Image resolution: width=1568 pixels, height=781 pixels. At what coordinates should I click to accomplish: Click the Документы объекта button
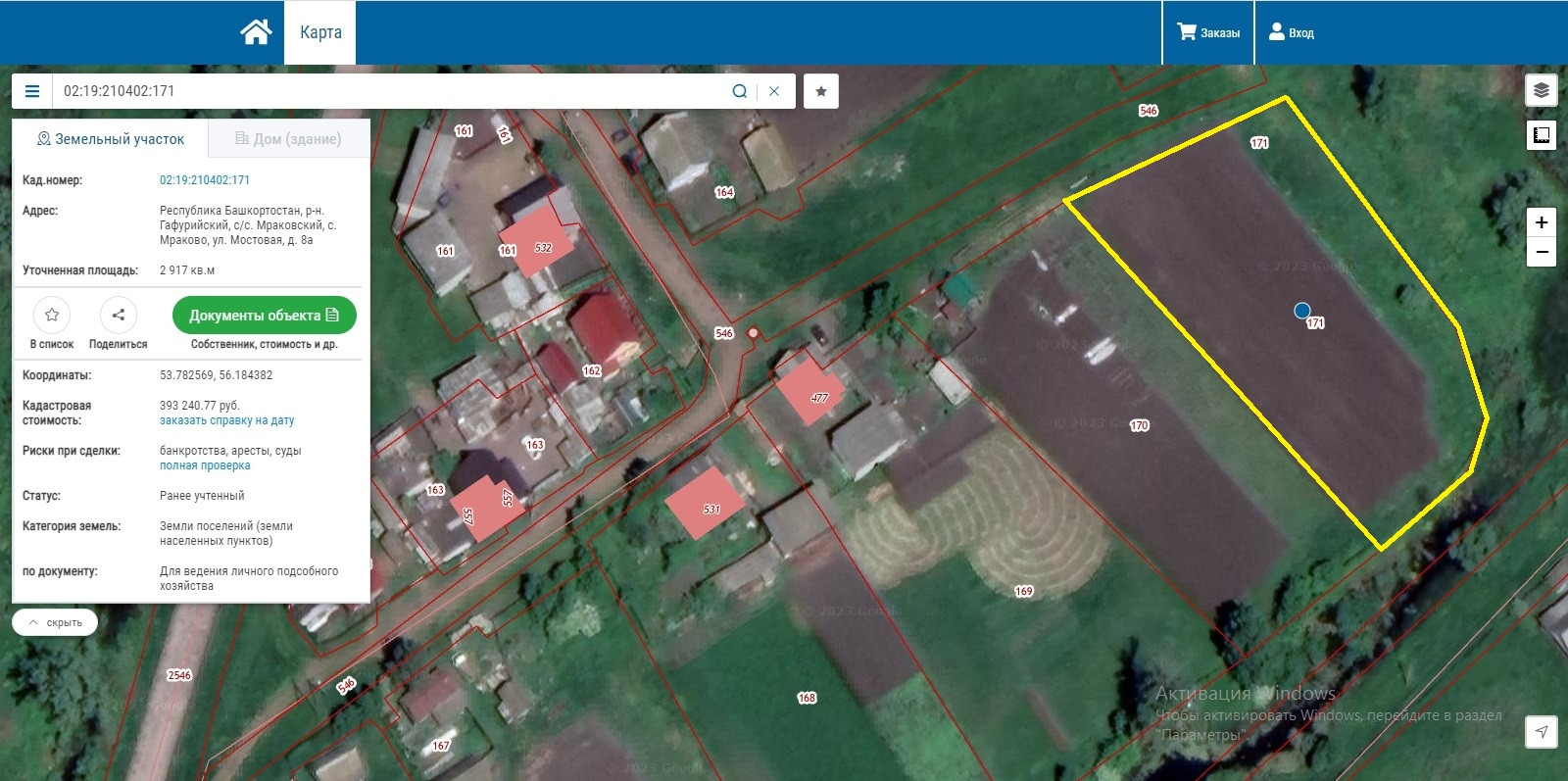tap(264, 316)
